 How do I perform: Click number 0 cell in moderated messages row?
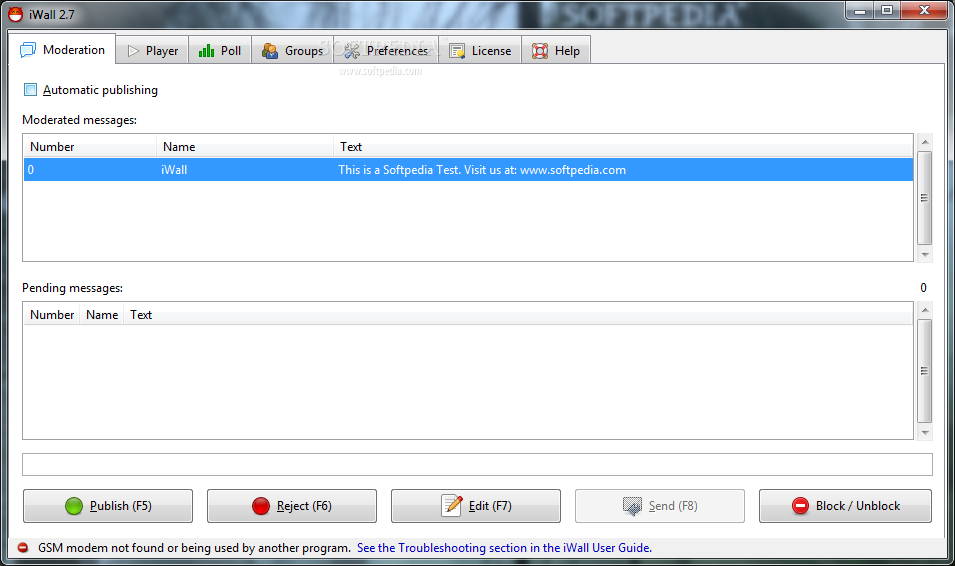click(x=30, y=170)
